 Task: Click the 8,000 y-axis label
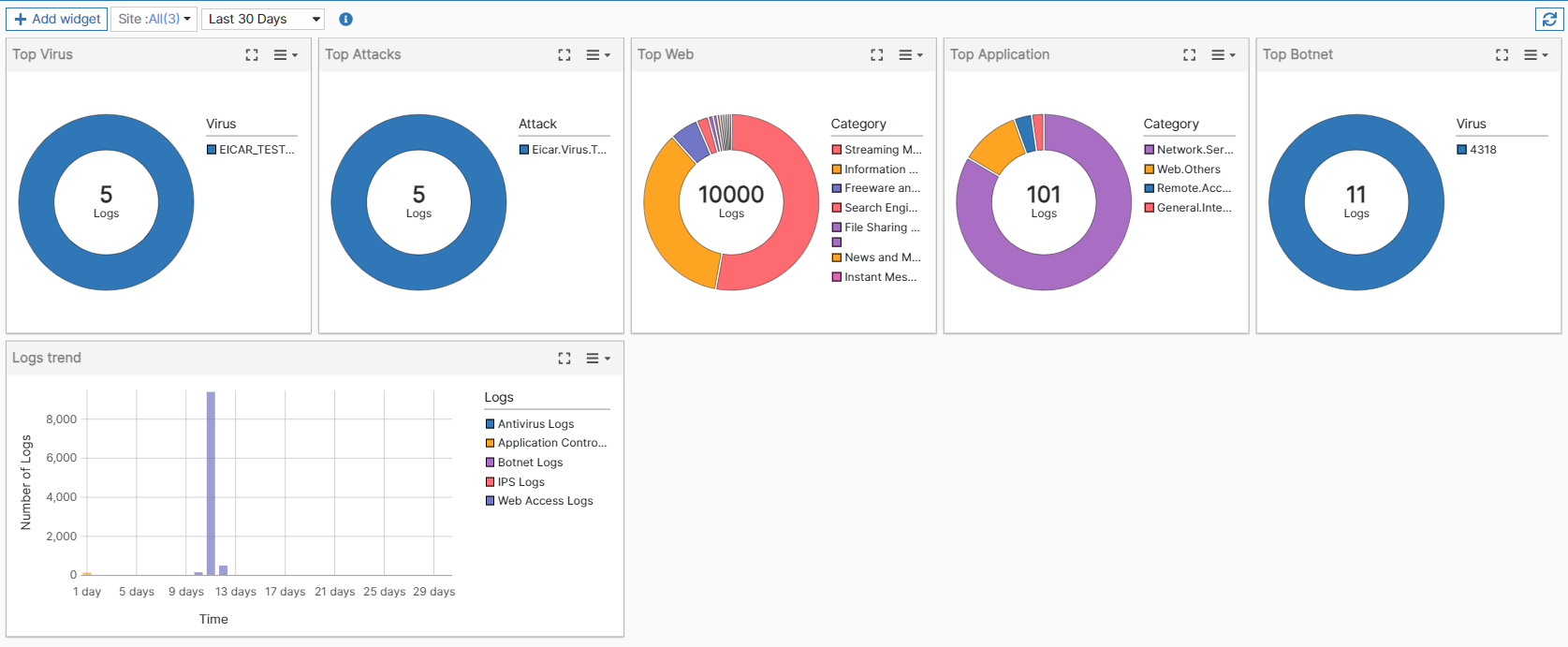tap(62, 419)
